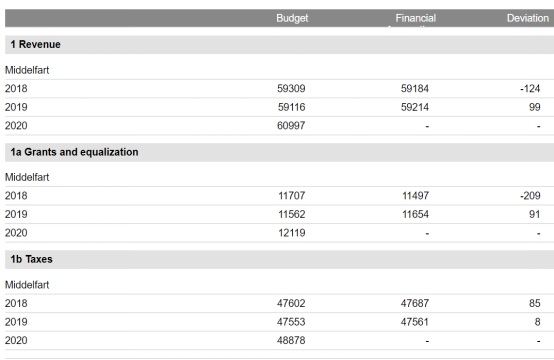Screen dimensions: 554x360
Task: Select the 2018 Revenue budget value 59309
Action: coord(291,88)
